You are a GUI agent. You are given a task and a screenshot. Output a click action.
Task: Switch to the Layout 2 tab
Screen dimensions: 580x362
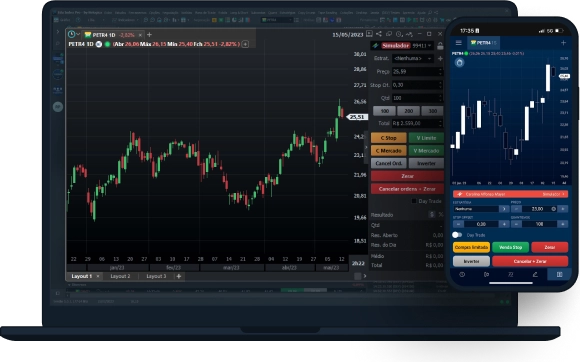click(120, 276)
